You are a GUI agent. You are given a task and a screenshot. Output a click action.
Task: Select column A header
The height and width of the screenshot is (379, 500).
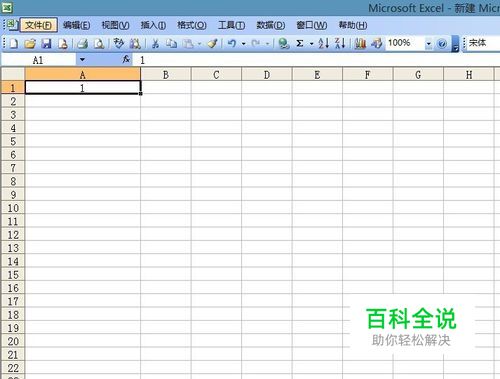(x=83, y=74)
